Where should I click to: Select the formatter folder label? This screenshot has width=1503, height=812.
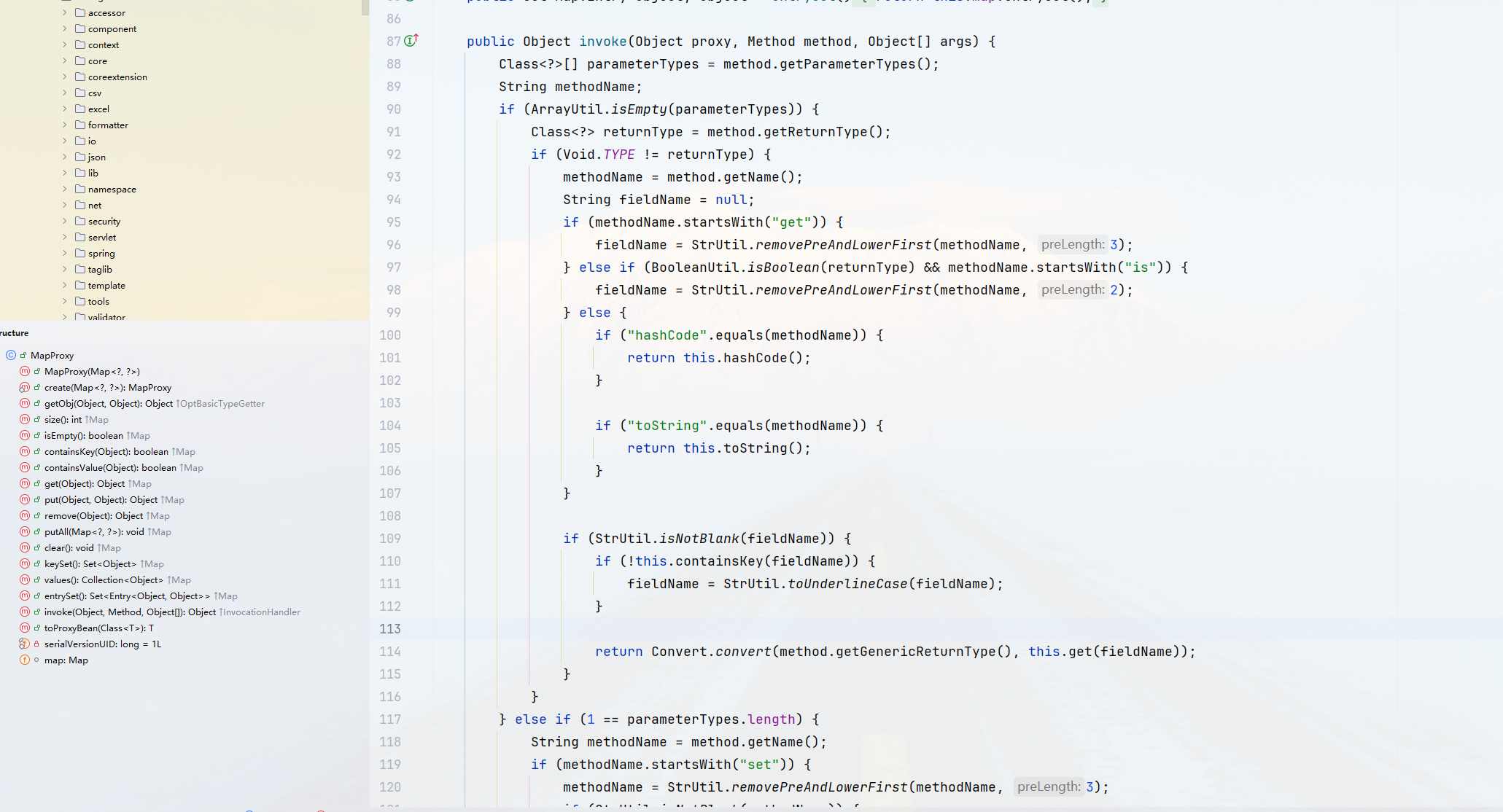pyautogui.click(x=108, y=125)
